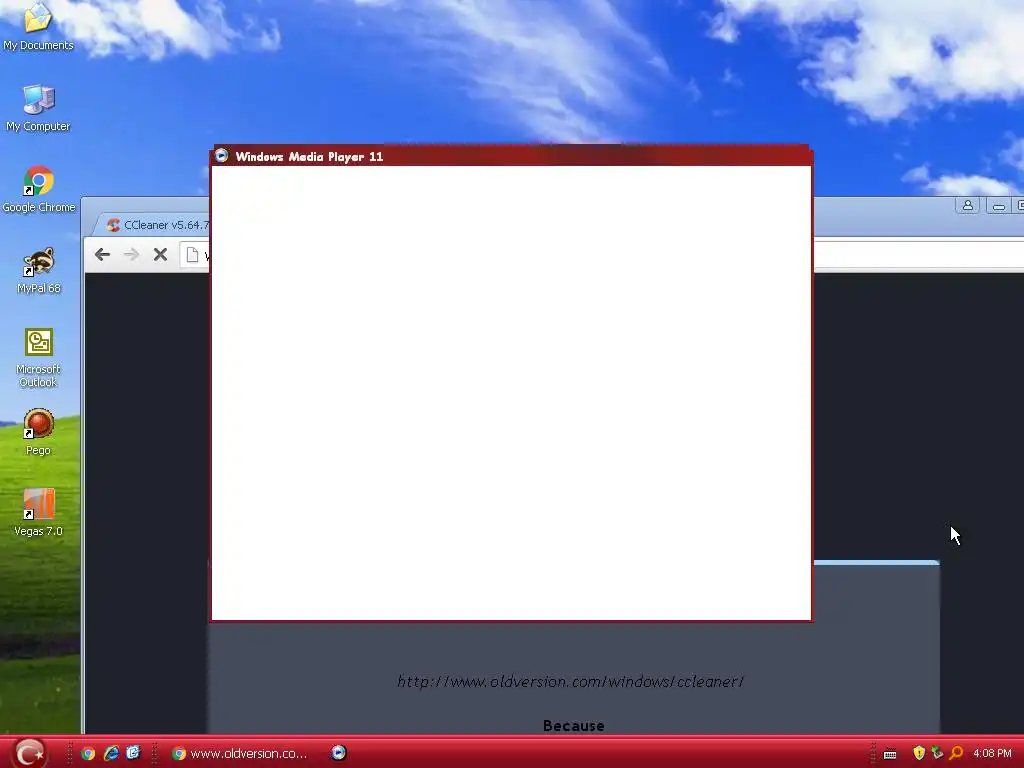This screenshot has width=1024, height=768.
Task: Launch Microsoft Outlook desktop icon
Action: [39, 357]
